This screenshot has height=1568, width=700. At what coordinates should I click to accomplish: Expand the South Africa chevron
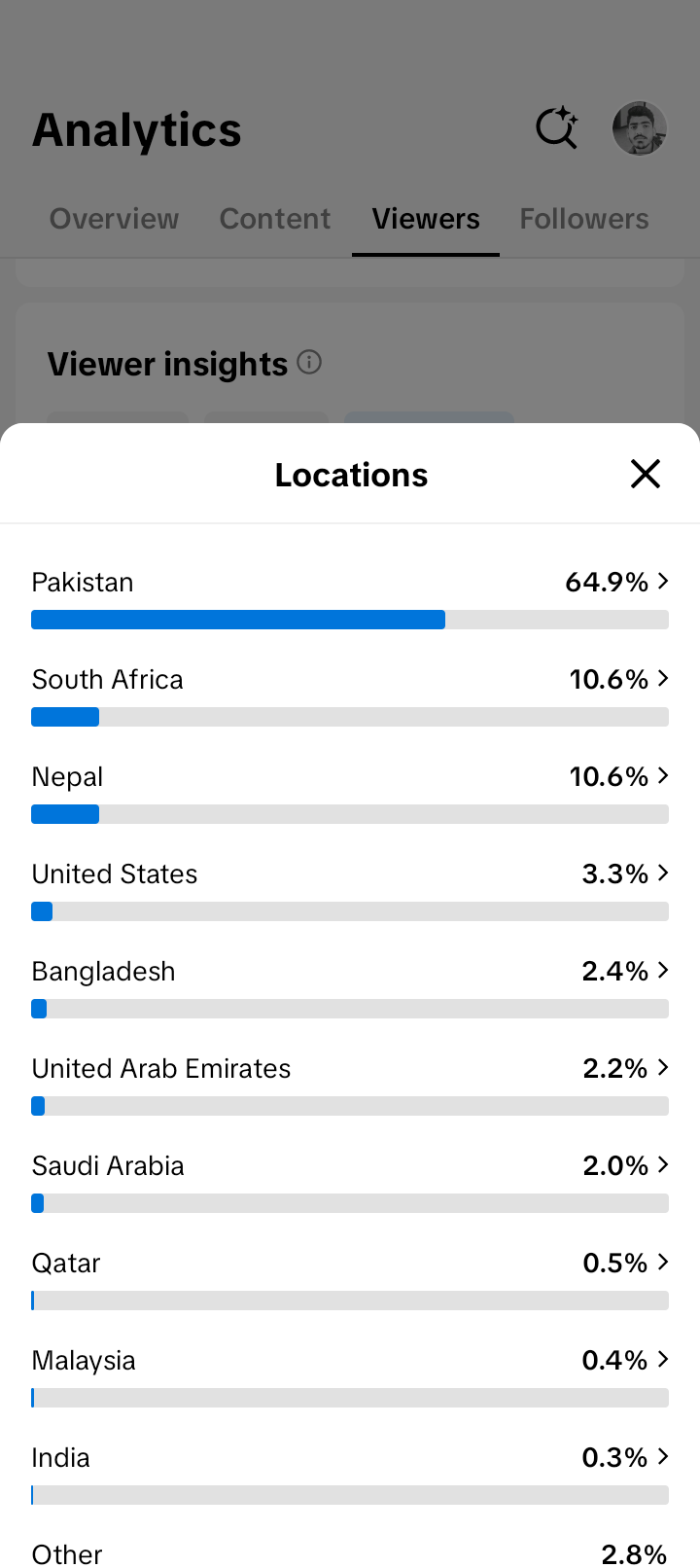[x=663, y=678]
